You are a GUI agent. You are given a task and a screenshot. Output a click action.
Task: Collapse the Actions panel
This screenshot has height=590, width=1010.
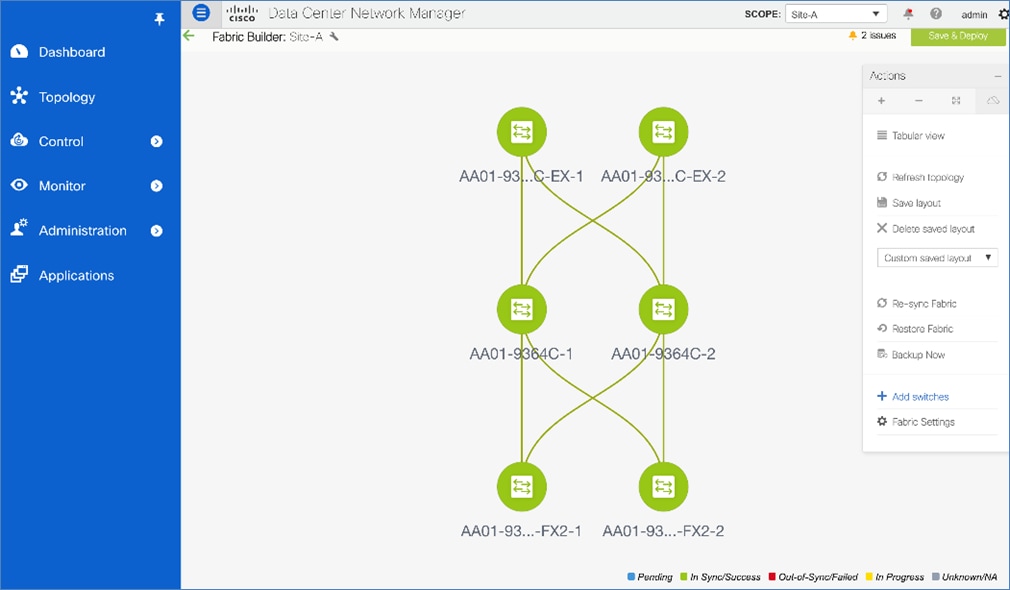click(997, 76)
